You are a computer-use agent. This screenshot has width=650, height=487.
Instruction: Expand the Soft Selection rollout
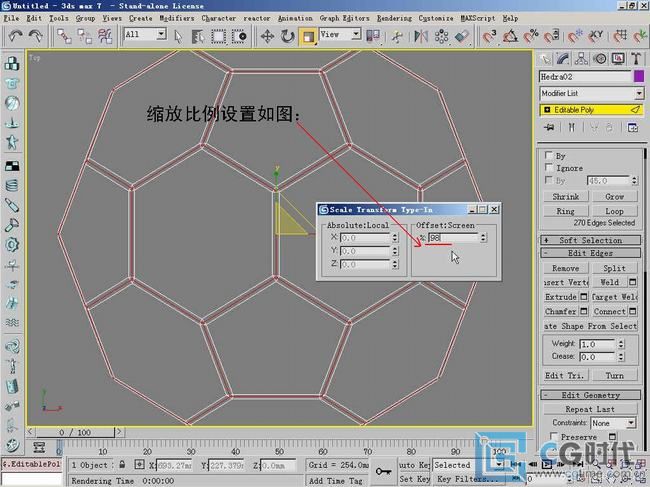click(591, 240)
